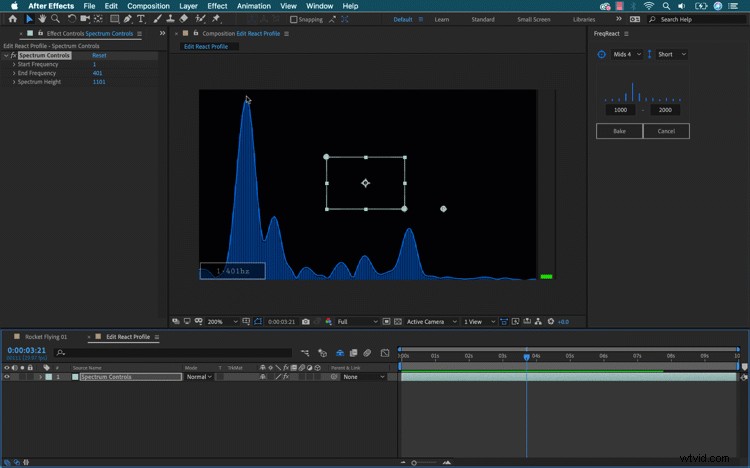The height and width of the screenshot is (468, 750).
Task: Switch to Rocket Flying 01 timeline tab
Action: point(46,337)
